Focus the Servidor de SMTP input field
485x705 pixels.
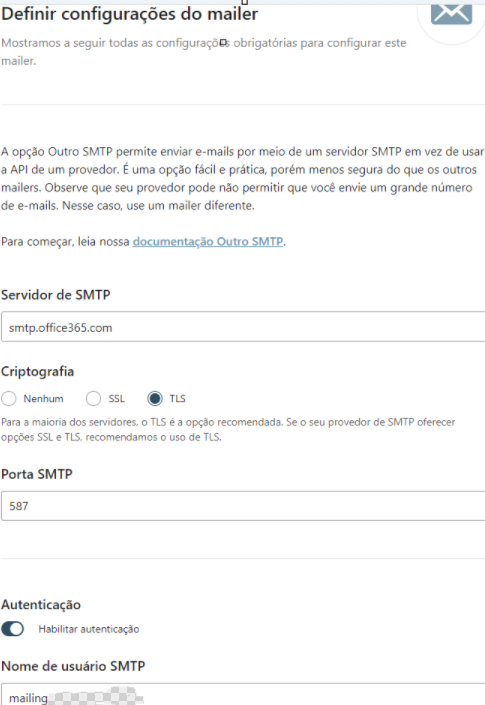pyautogui.click(x=243, y=327)
